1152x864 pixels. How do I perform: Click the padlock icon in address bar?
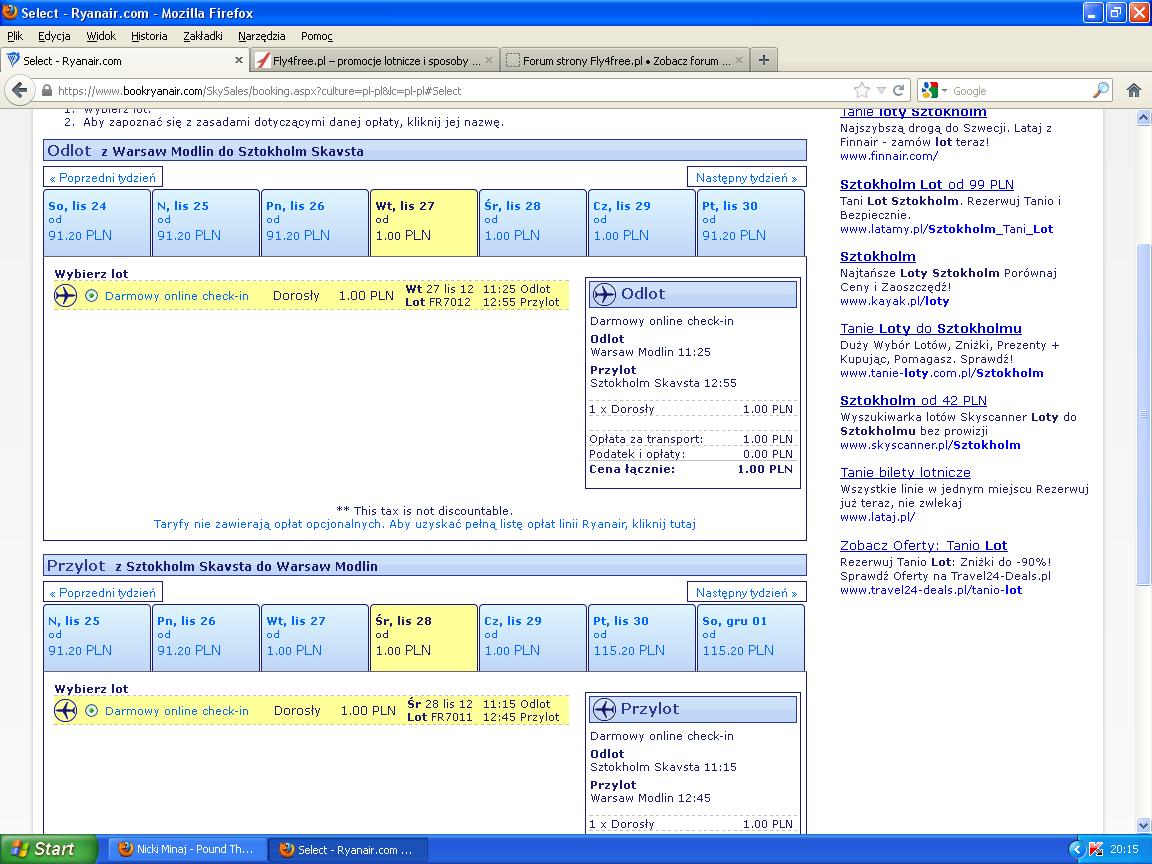point(47,91)
